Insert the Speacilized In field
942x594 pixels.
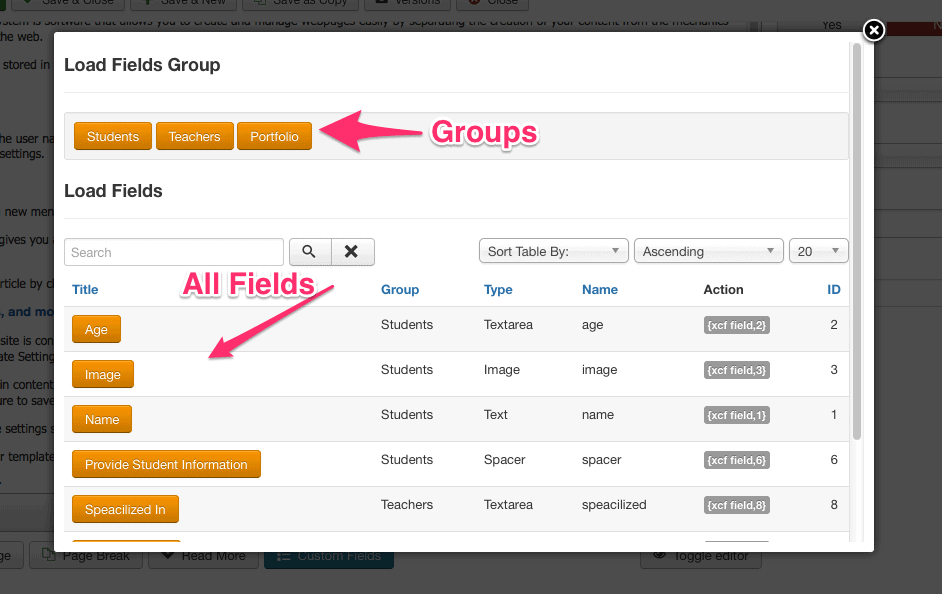[125, 509]
